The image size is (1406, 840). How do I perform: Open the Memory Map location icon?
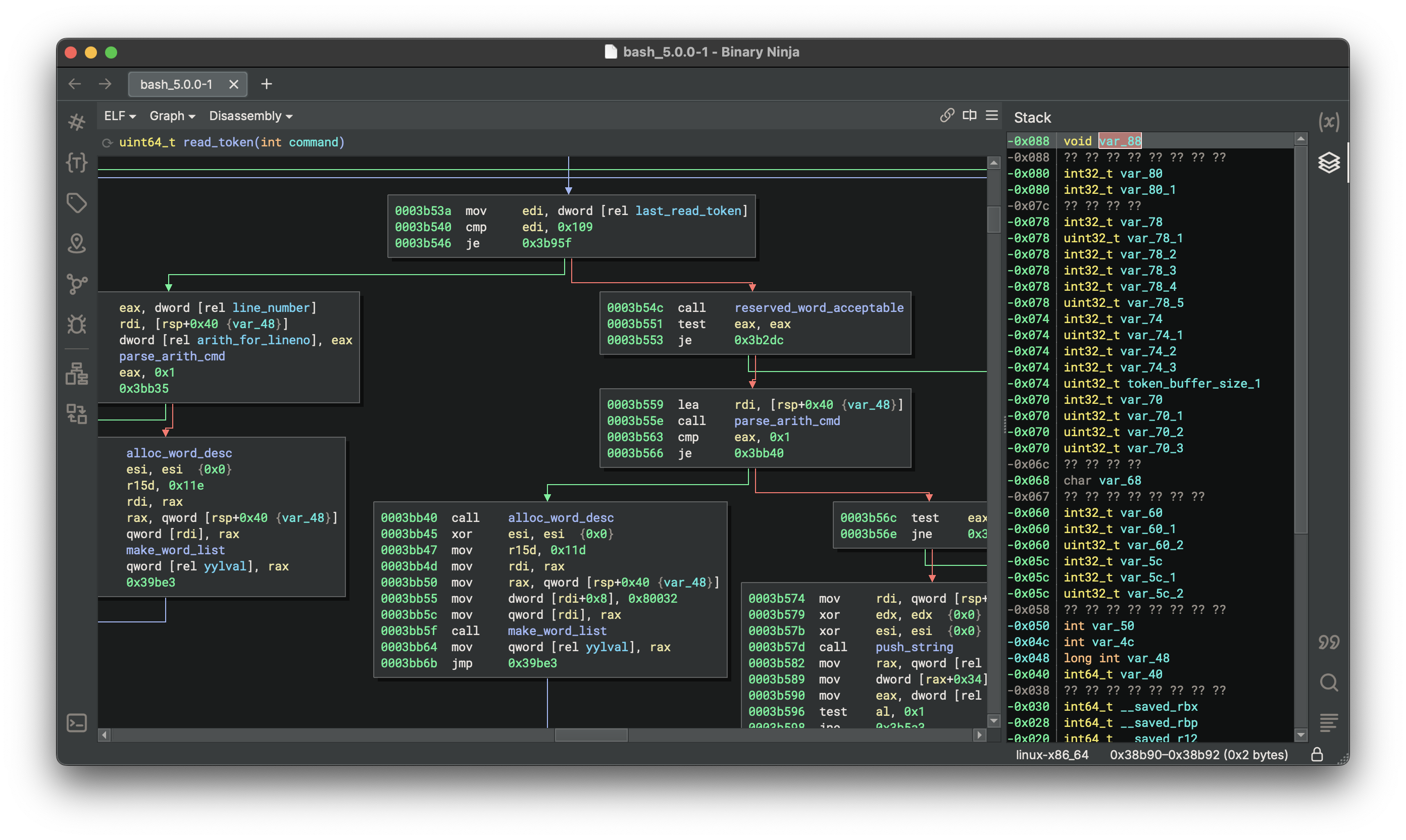pyautogui.click(x=76, y=243)
